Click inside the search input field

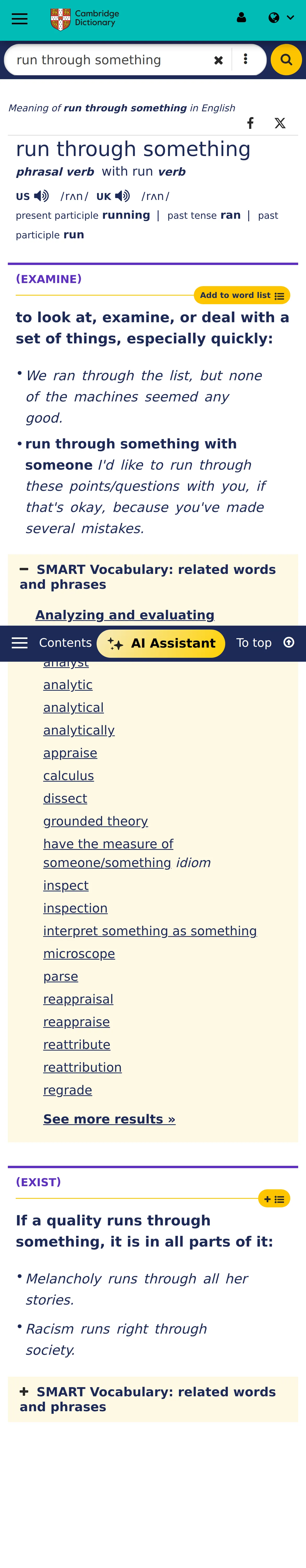(x=110, y=60)
